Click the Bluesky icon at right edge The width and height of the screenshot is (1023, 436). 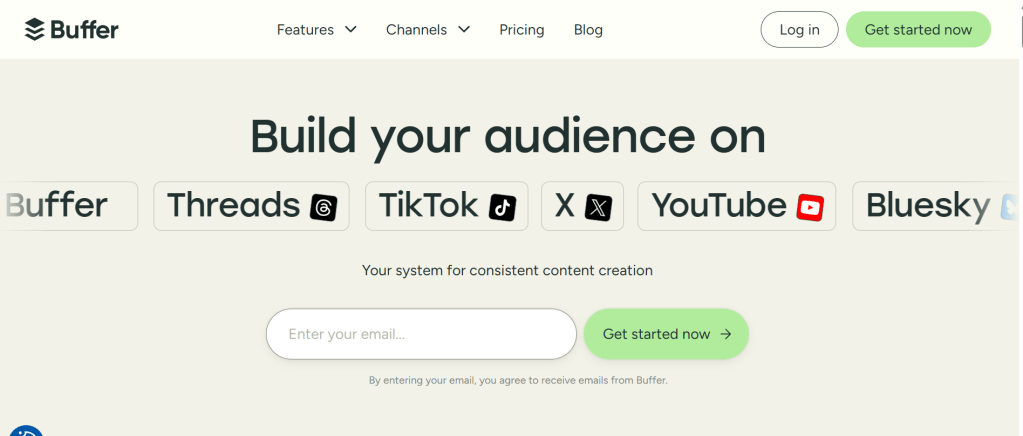(1008, 207)
